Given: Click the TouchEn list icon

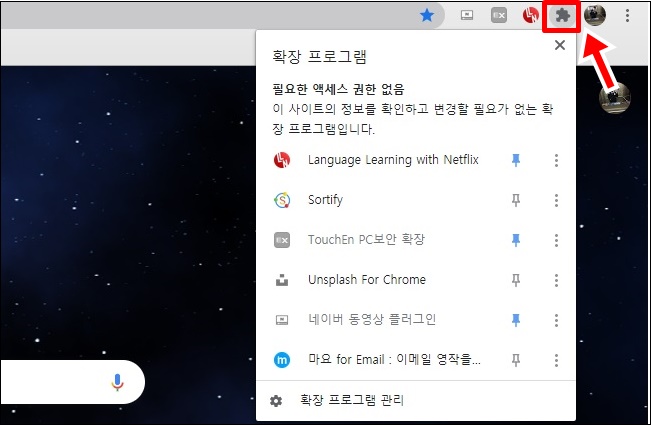Looking at the screenshot, I should click(282, 240).
